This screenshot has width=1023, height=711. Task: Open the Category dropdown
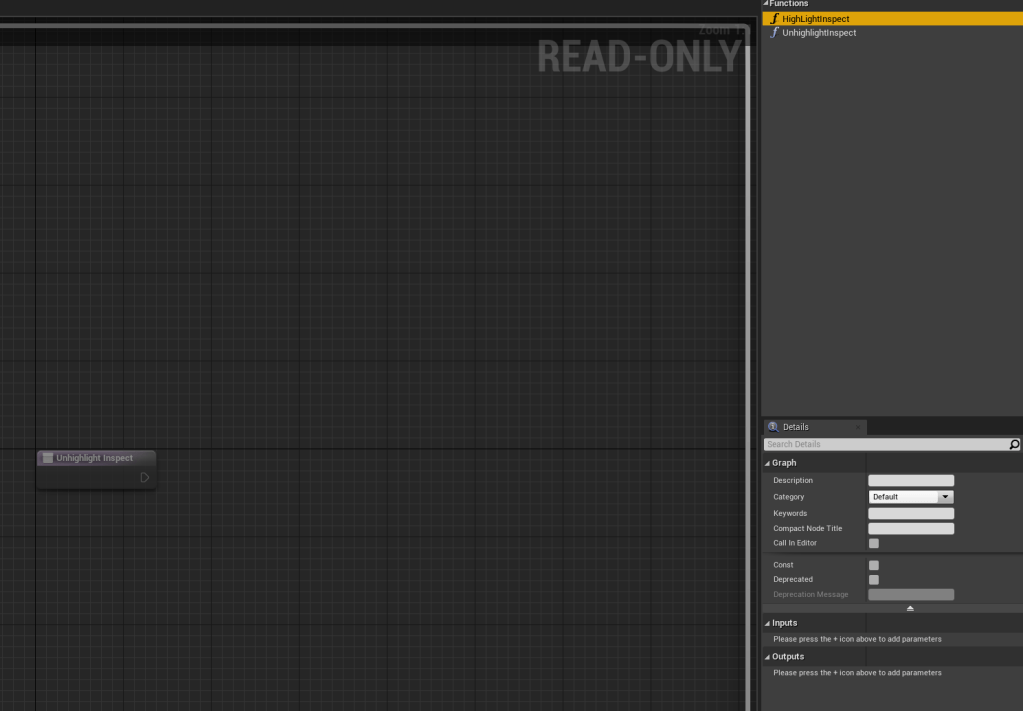(945, 497)
